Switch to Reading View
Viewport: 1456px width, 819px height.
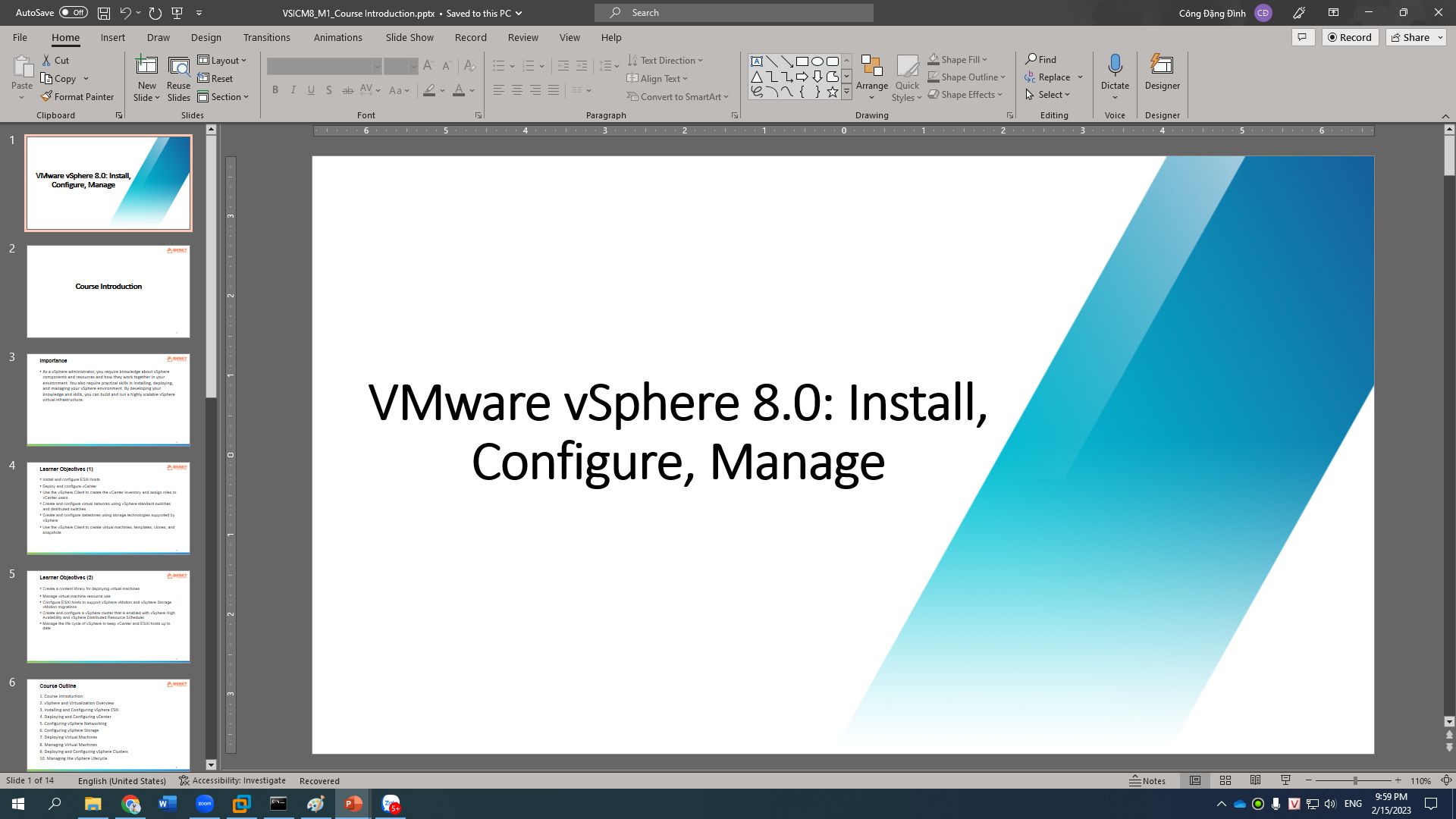(x=1256, y=780)
